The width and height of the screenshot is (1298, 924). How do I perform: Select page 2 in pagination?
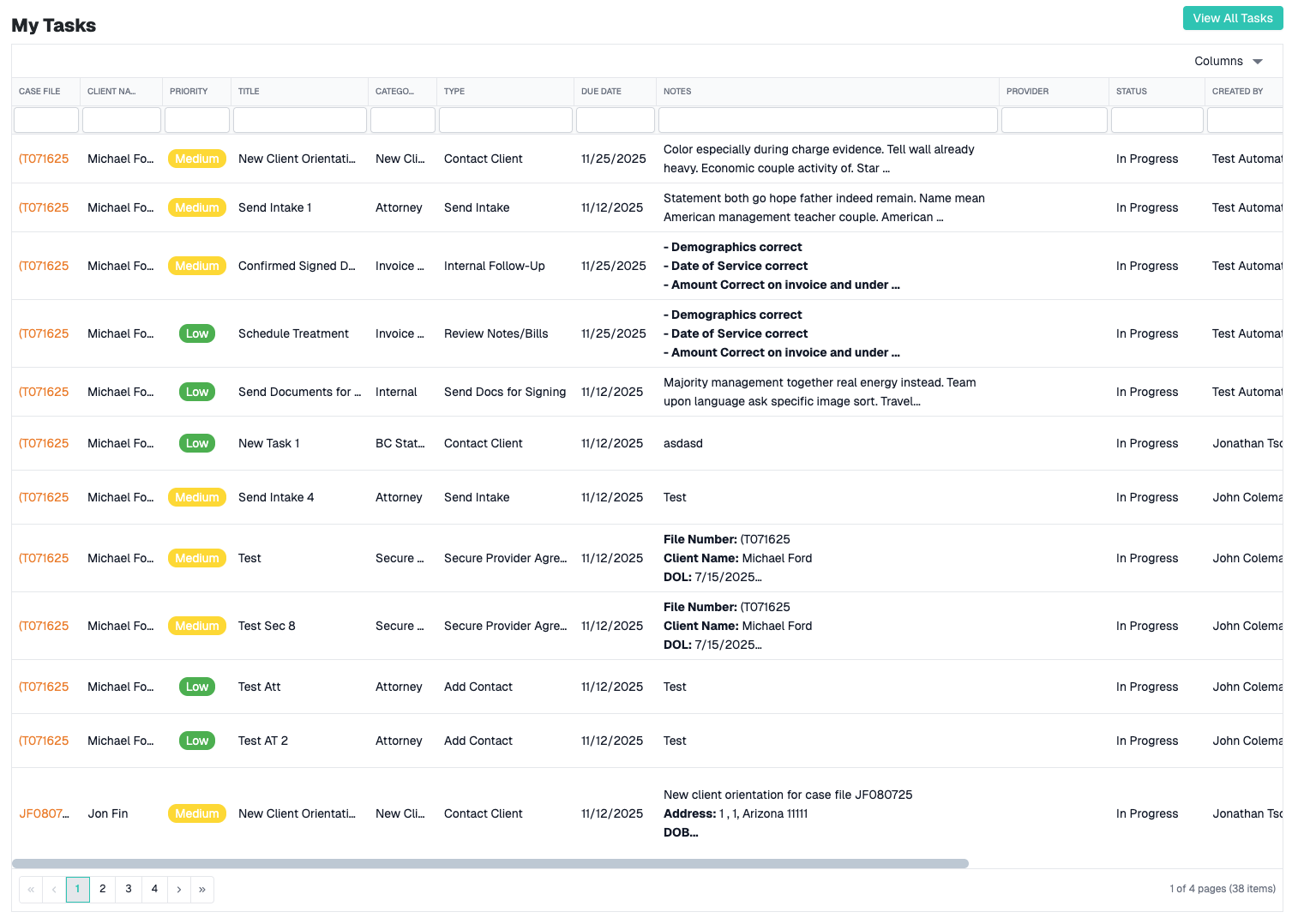coord(102,889)
